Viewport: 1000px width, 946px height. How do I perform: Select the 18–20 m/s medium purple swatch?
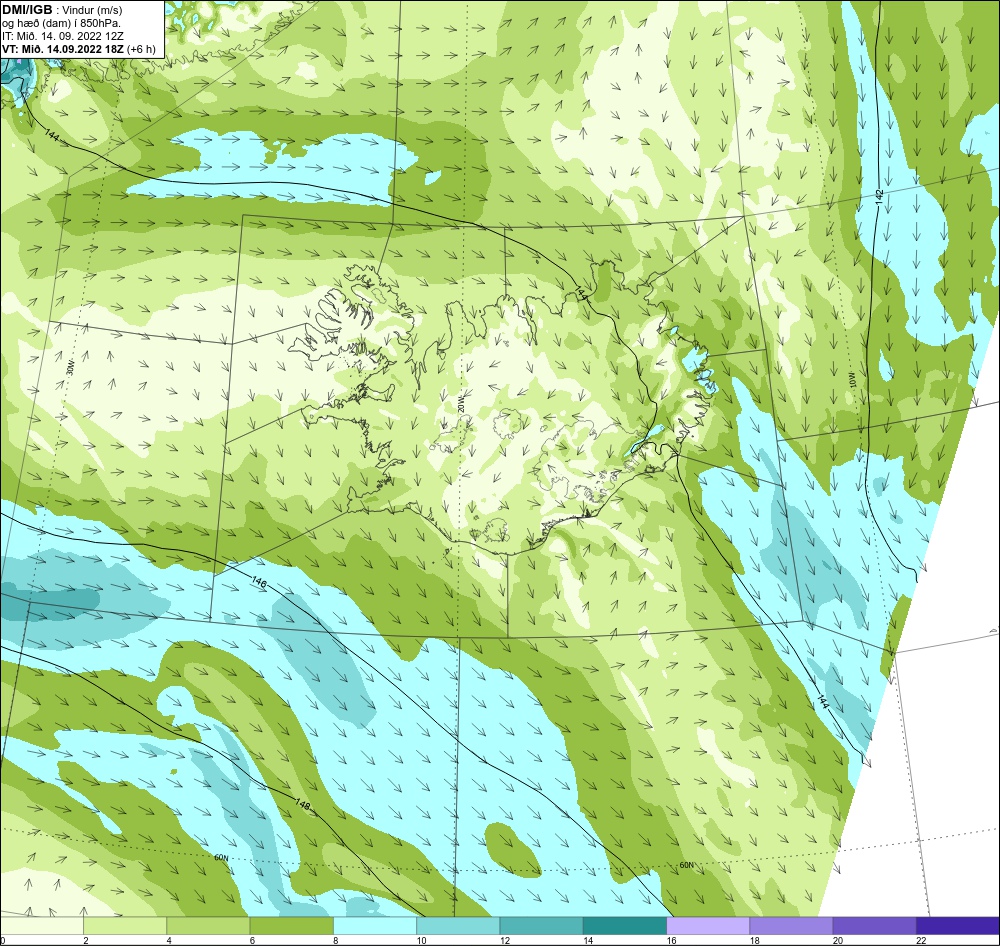pos(791,924)
